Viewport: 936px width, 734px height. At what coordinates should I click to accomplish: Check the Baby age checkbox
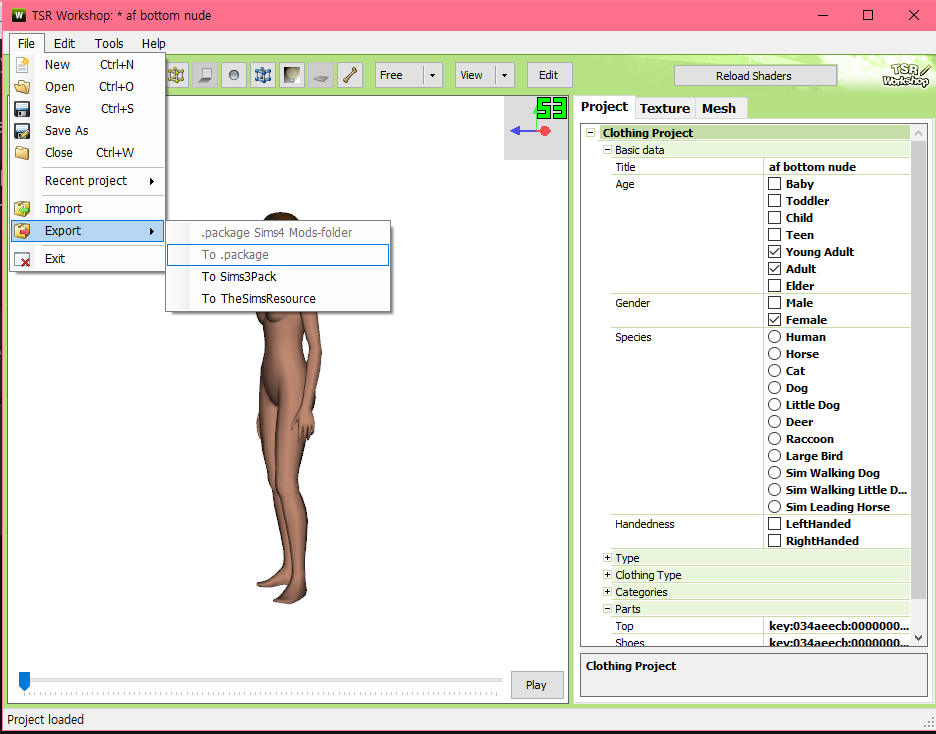[x=774, y=183]
